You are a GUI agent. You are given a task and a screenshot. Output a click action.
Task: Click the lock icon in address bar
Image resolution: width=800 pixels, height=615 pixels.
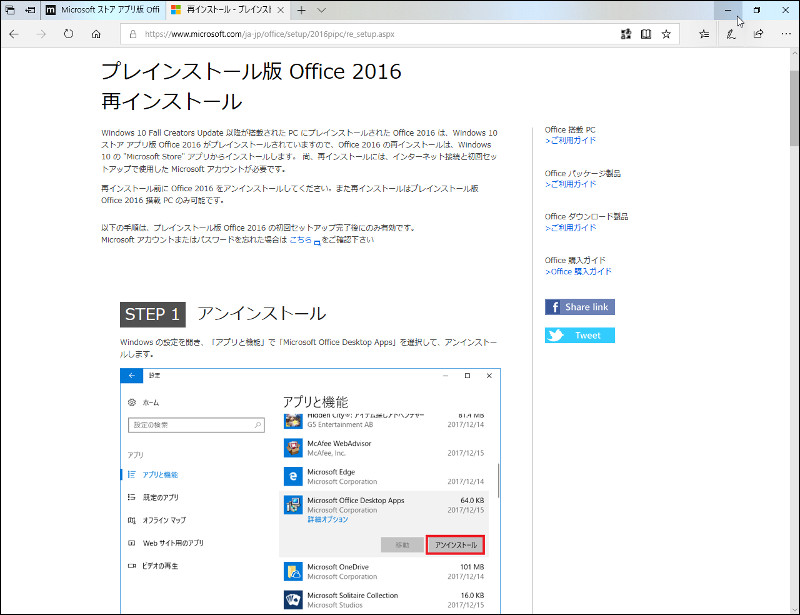[x=133, y=34]
